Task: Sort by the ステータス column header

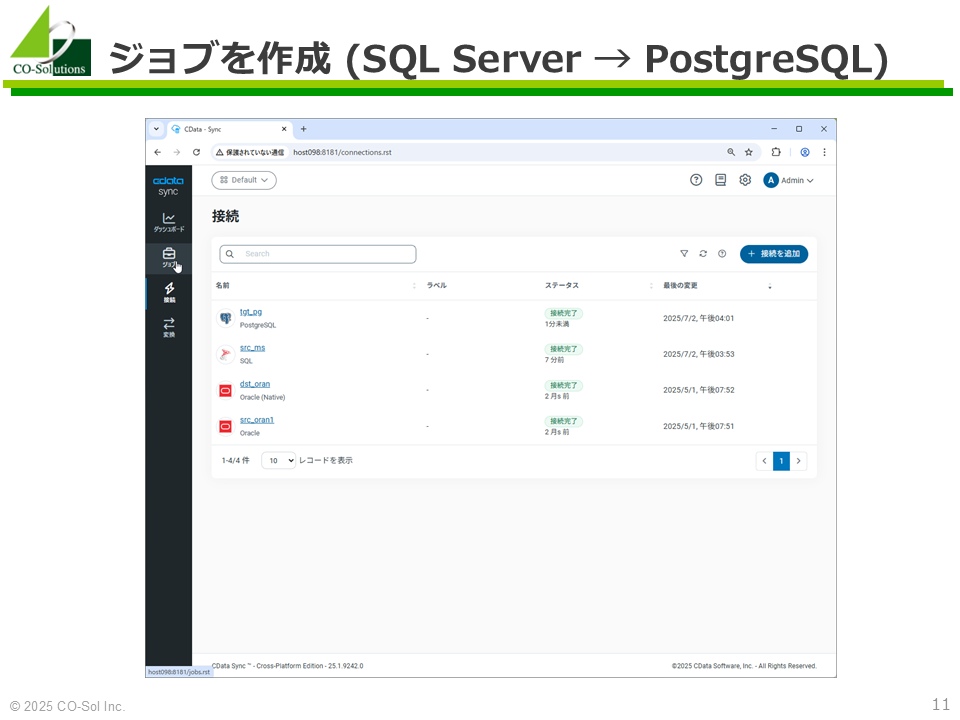Action: [x=561, y=286]
